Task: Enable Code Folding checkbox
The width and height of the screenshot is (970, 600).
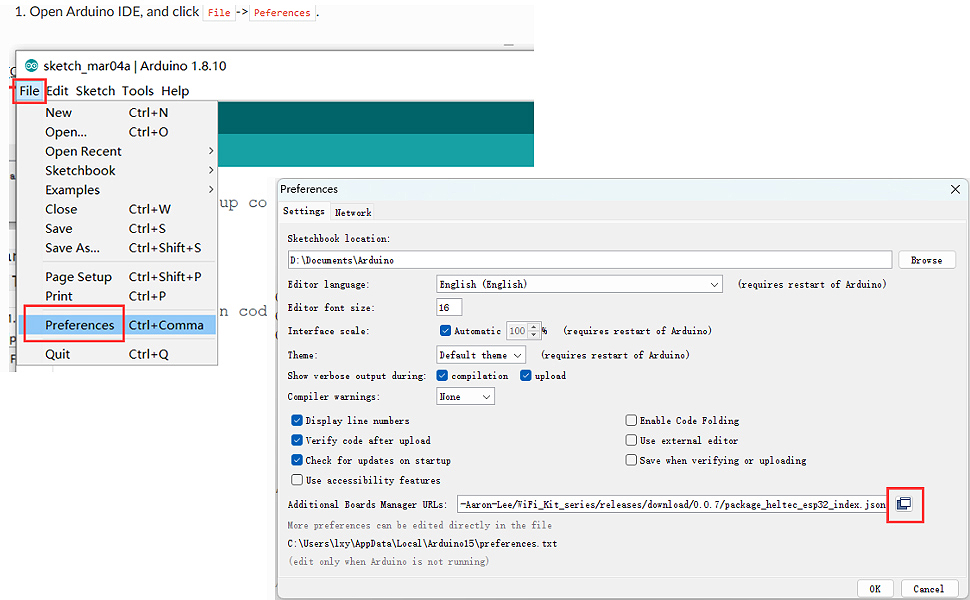Action: (x=631, y=421)
